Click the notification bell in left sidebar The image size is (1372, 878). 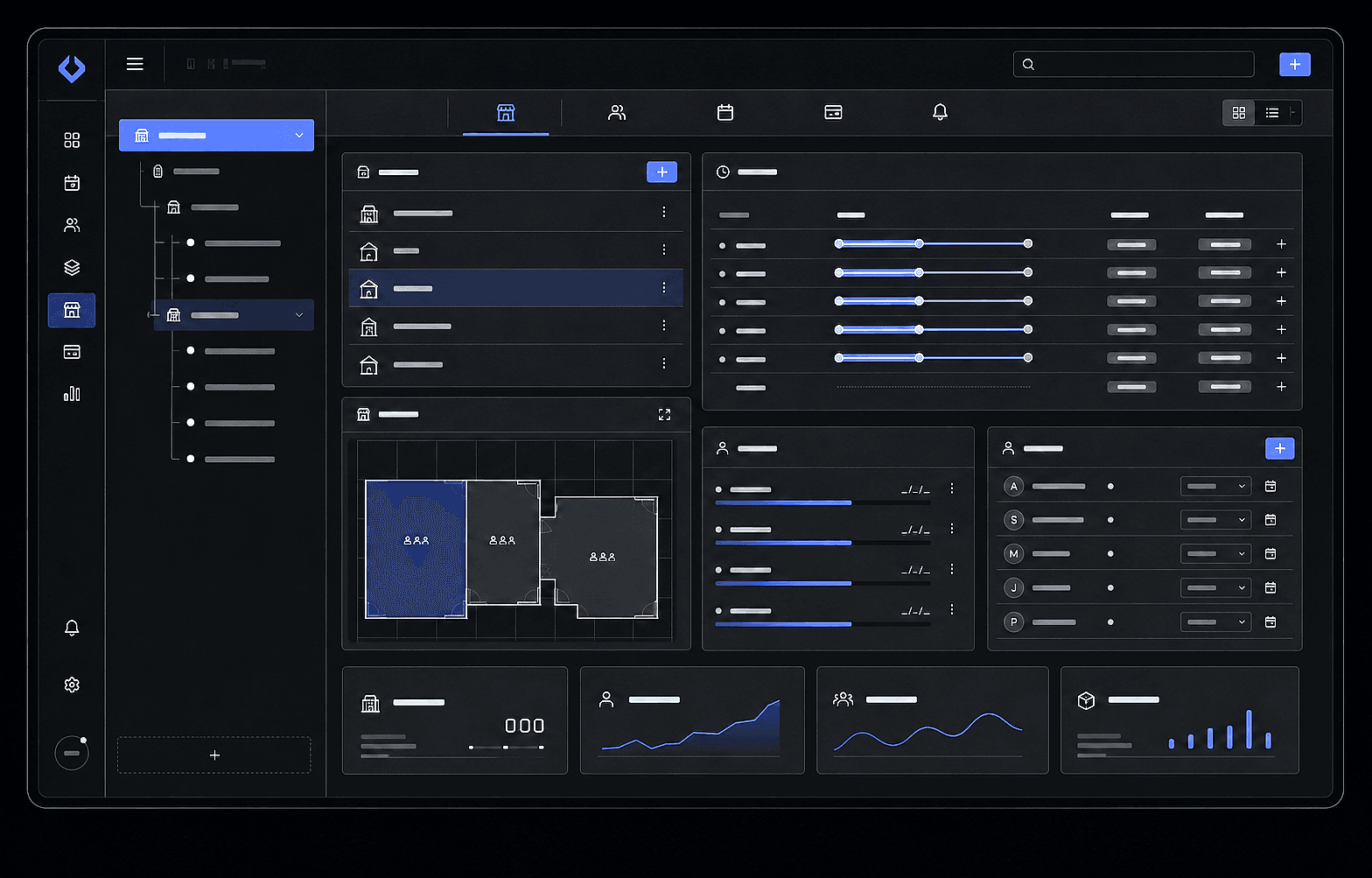(72, 628)
